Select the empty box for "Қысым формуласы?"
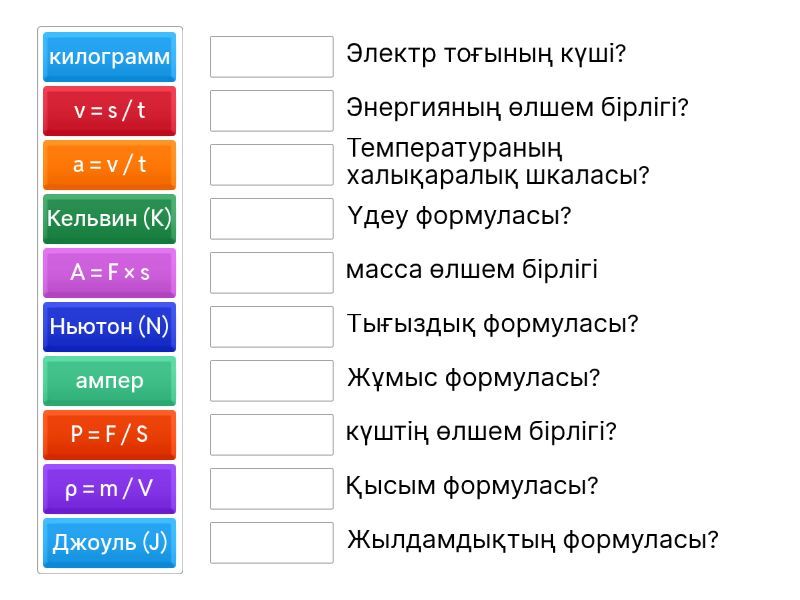This screenshot has width=800, height=600. [x=272, y=489]
